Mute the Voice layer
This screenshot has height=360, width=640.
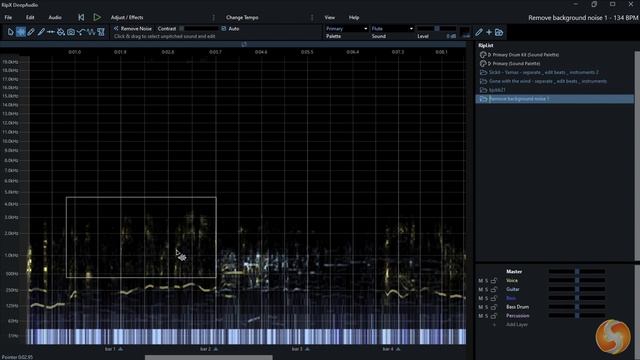pos(480,281)
